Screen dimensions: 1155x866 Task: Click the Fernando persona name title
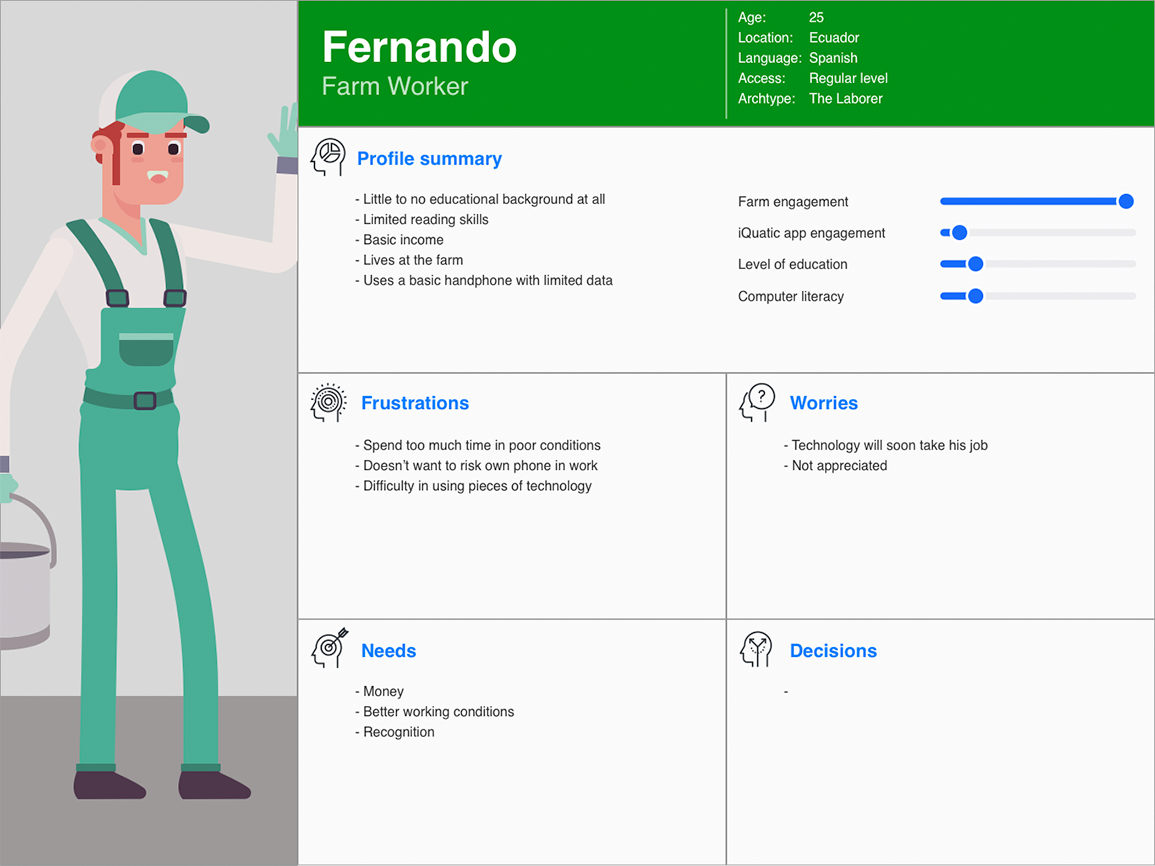point(419,47)
